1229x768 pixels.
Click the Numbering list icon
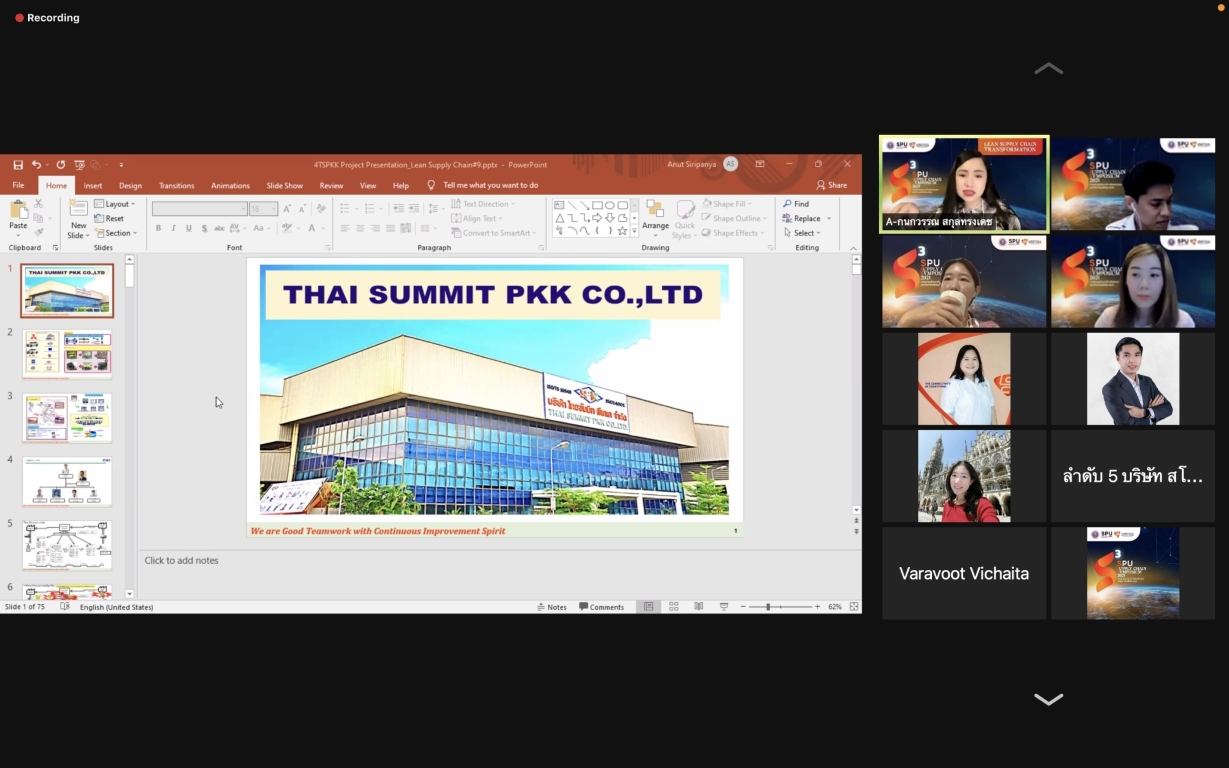tap(372, 209)
